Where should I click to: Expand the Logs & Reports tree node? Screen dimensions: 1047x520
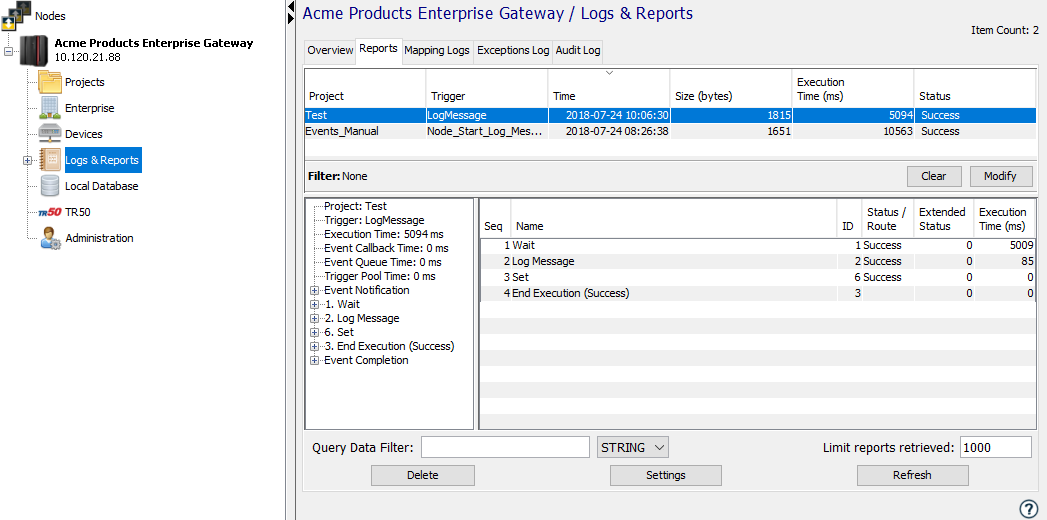(x=27, y=160)
